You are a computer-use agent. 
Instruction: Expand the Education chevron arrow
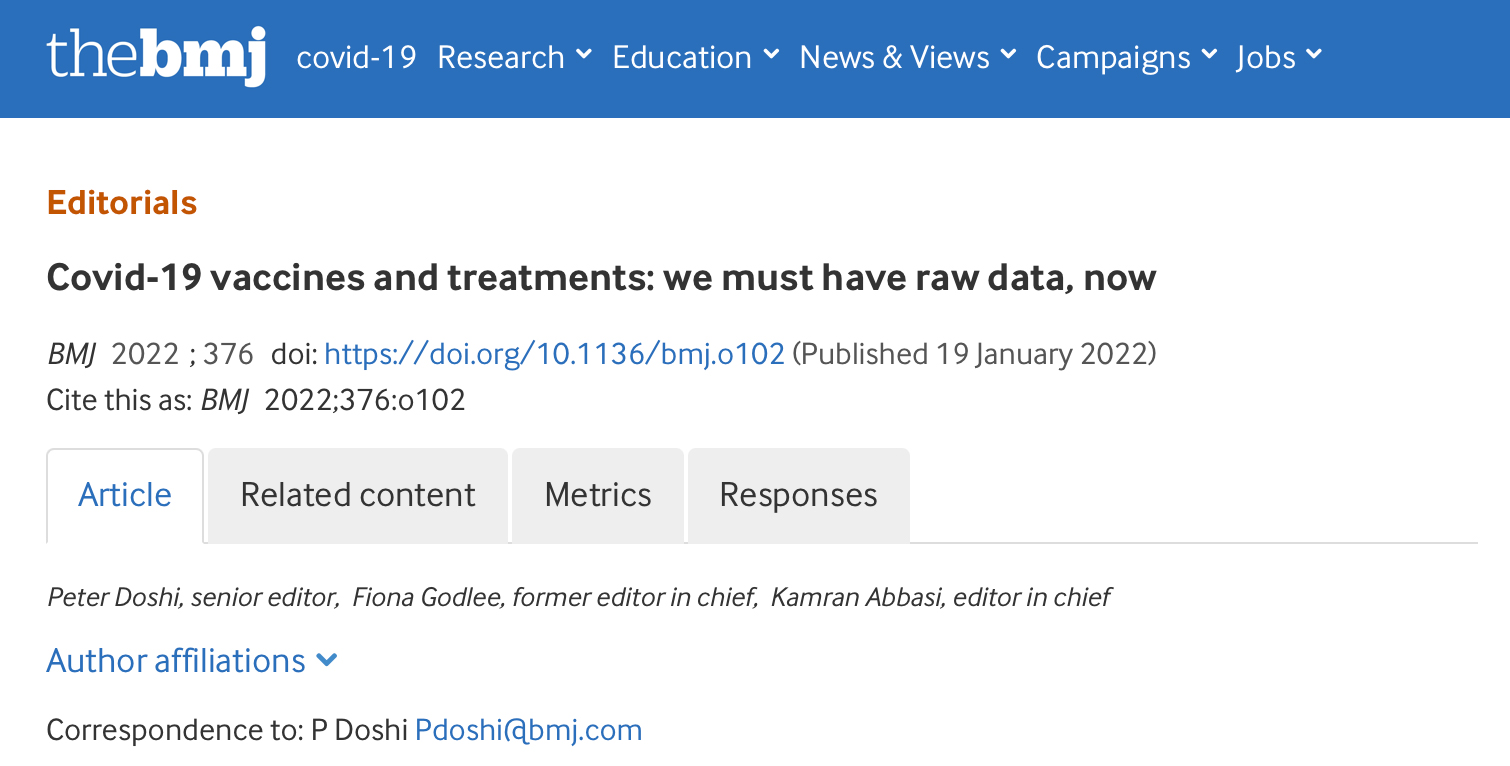tap(771, 54)
